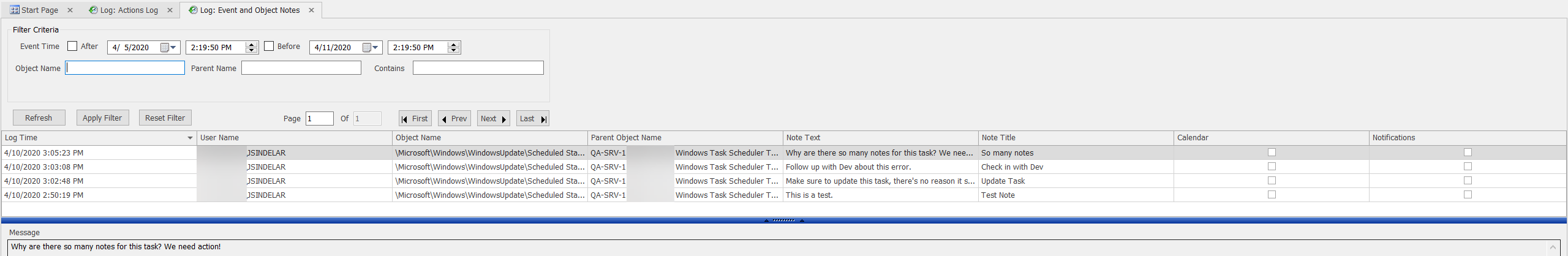Close the Log: Actions Log tab
The width and height of the screenshot is (1568, 256).
tap(170, 10)
